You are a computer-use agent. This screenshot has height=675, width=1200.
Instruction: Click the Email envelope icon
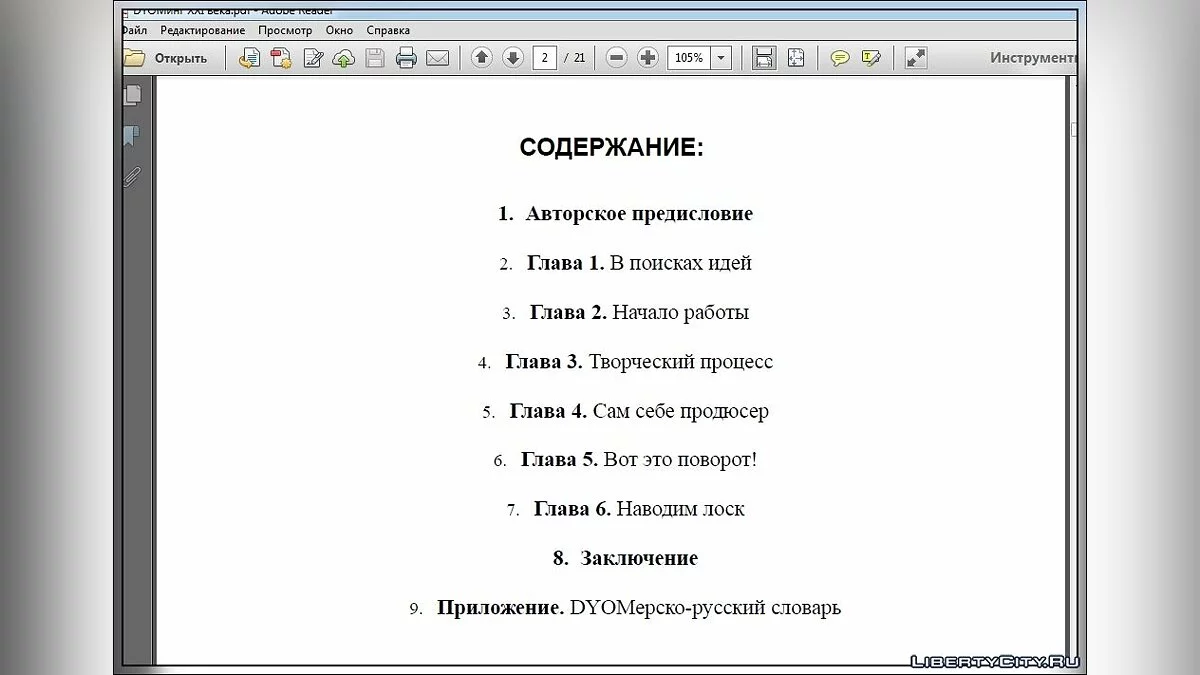(x=437, y=58)
